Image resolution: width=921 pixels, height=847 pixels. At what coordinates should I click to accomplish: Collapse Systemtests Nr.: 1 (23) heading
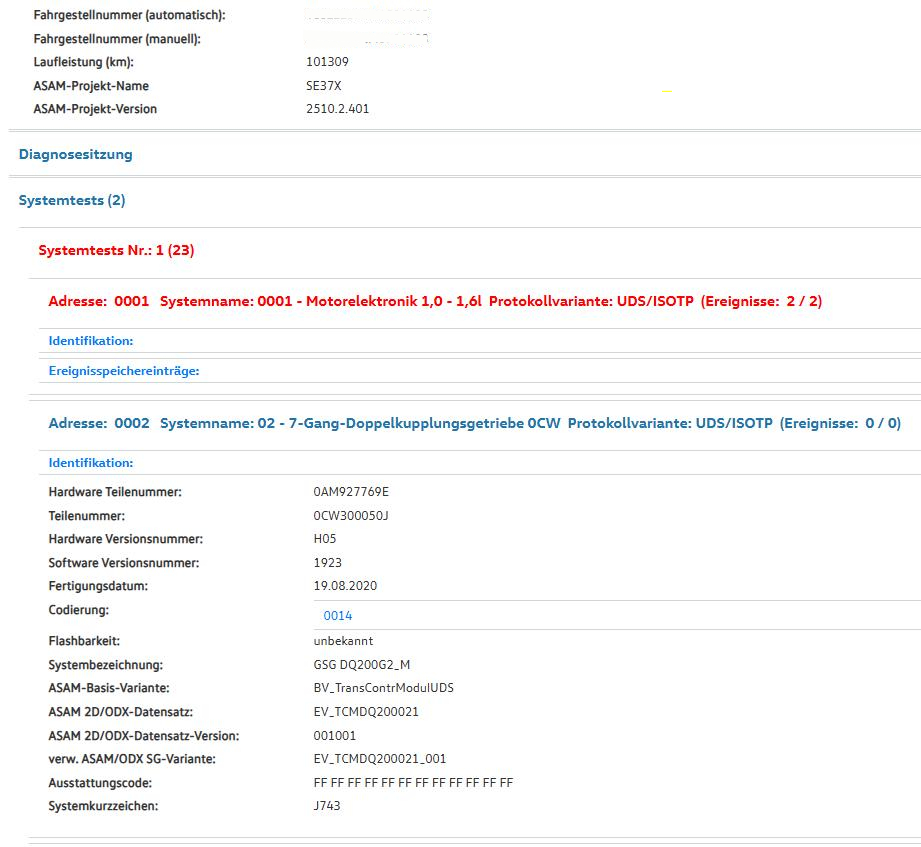(x=116, y=251)
